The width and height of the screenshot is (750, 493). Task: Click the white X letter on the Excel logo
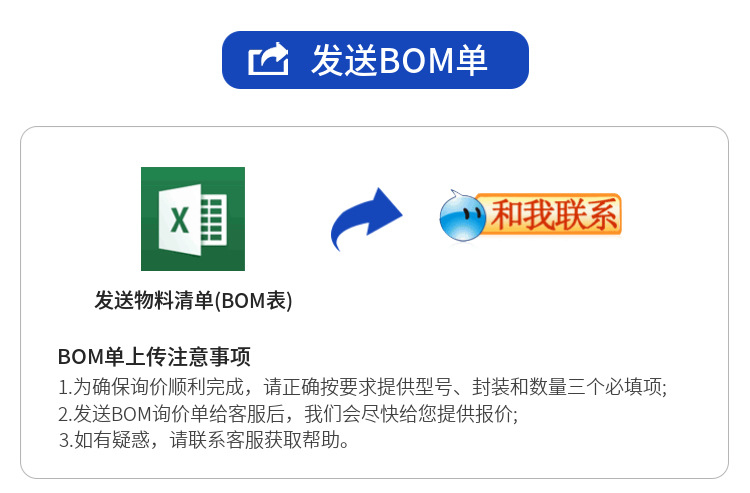click(x=180, y=220)
